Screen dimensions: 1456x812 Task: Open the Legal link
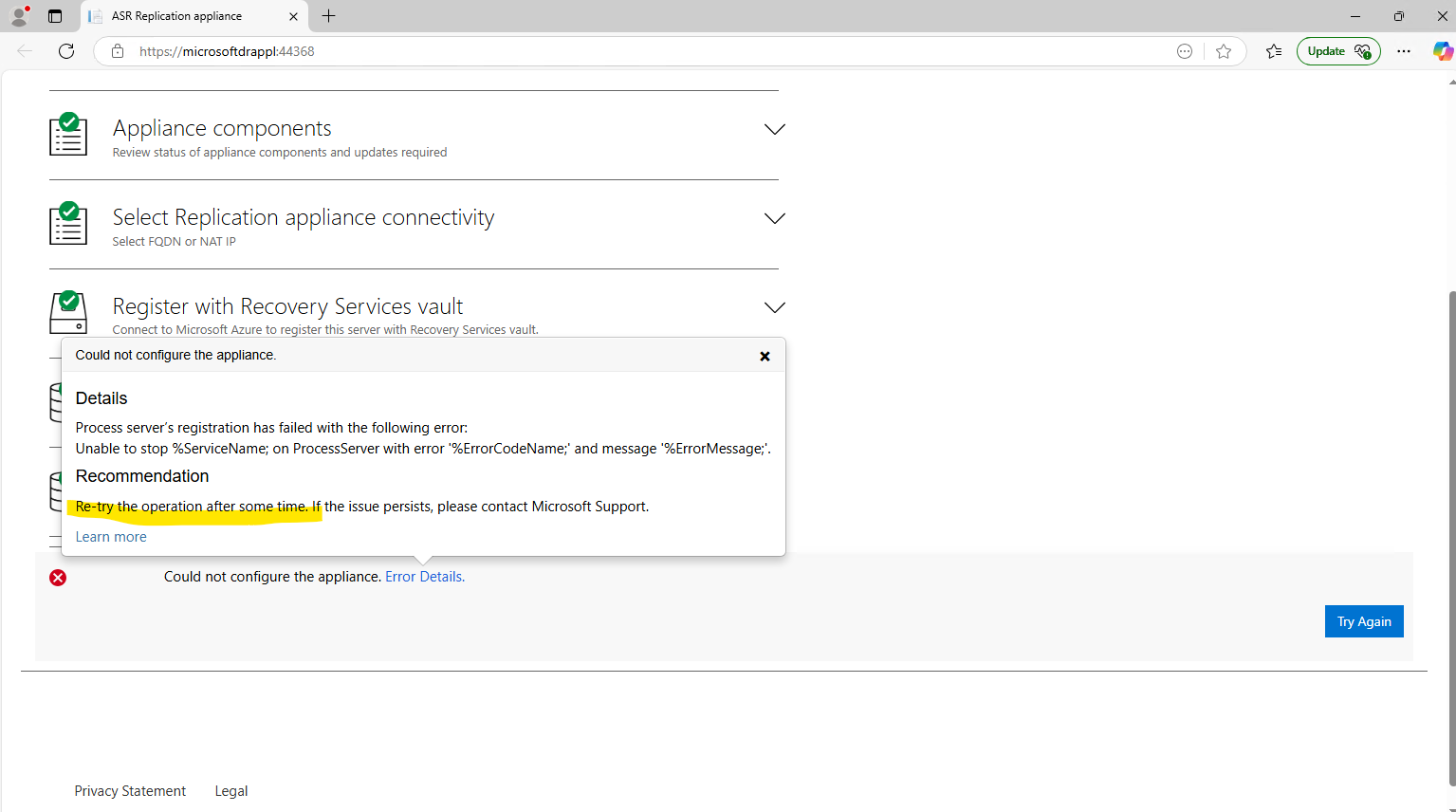click(231, 791)
